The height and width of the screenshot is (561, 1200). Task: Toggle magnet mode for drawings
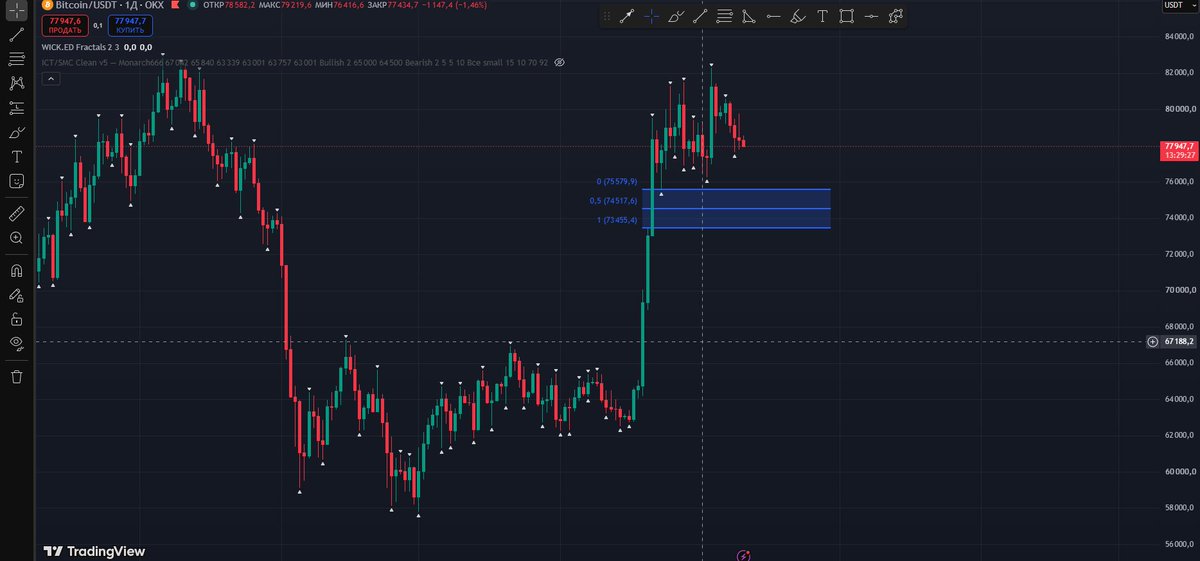[16, 270]
